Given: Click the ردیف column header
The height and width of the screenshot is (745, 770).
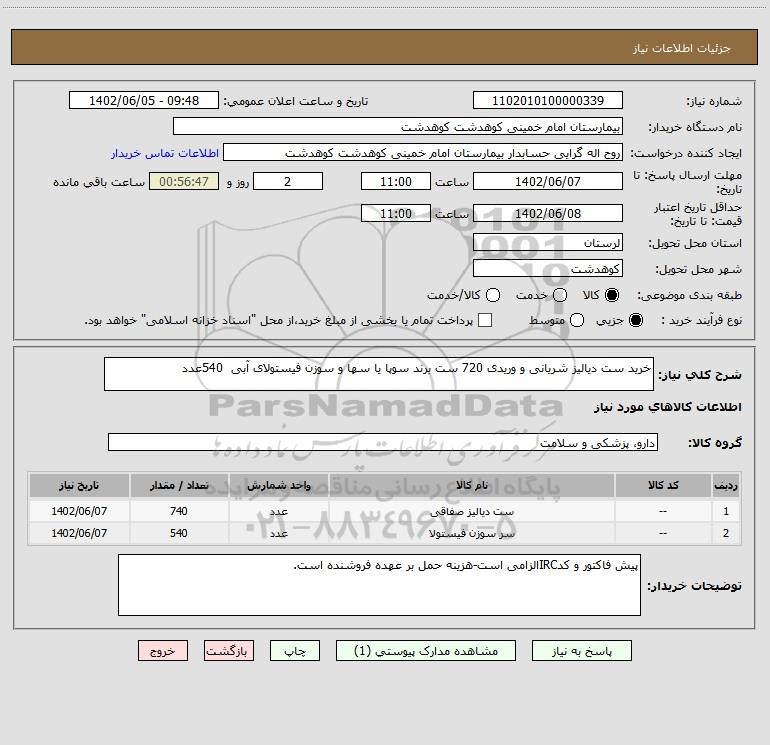Looking at the screenshot, I should tap(726, 485).
